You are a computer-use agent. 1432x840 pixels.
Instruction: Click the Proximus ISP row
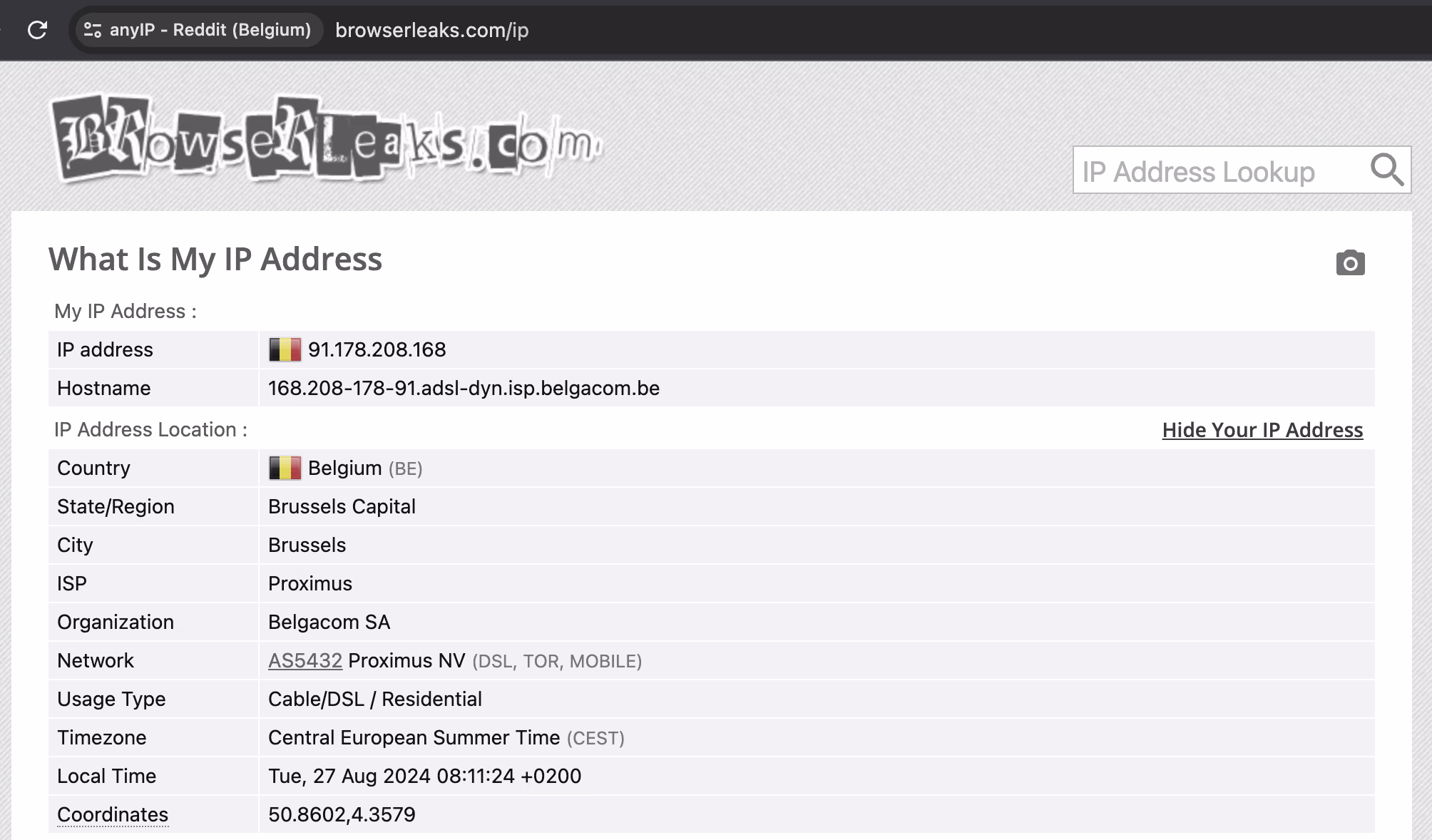point(310,583)
